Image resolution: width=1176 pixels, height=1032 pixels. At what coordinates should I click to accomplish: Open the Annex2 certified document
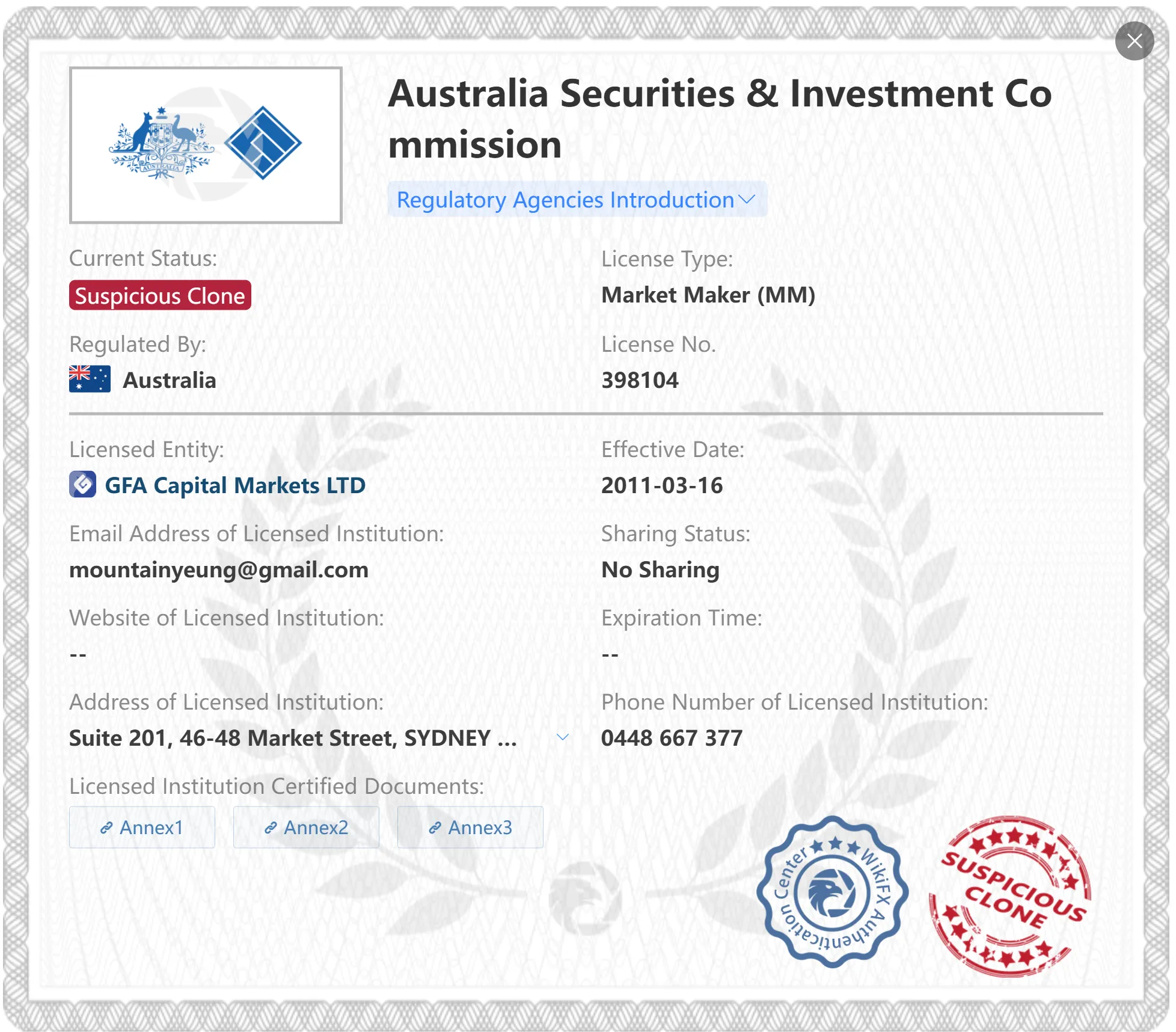click(x=306, y=828)
